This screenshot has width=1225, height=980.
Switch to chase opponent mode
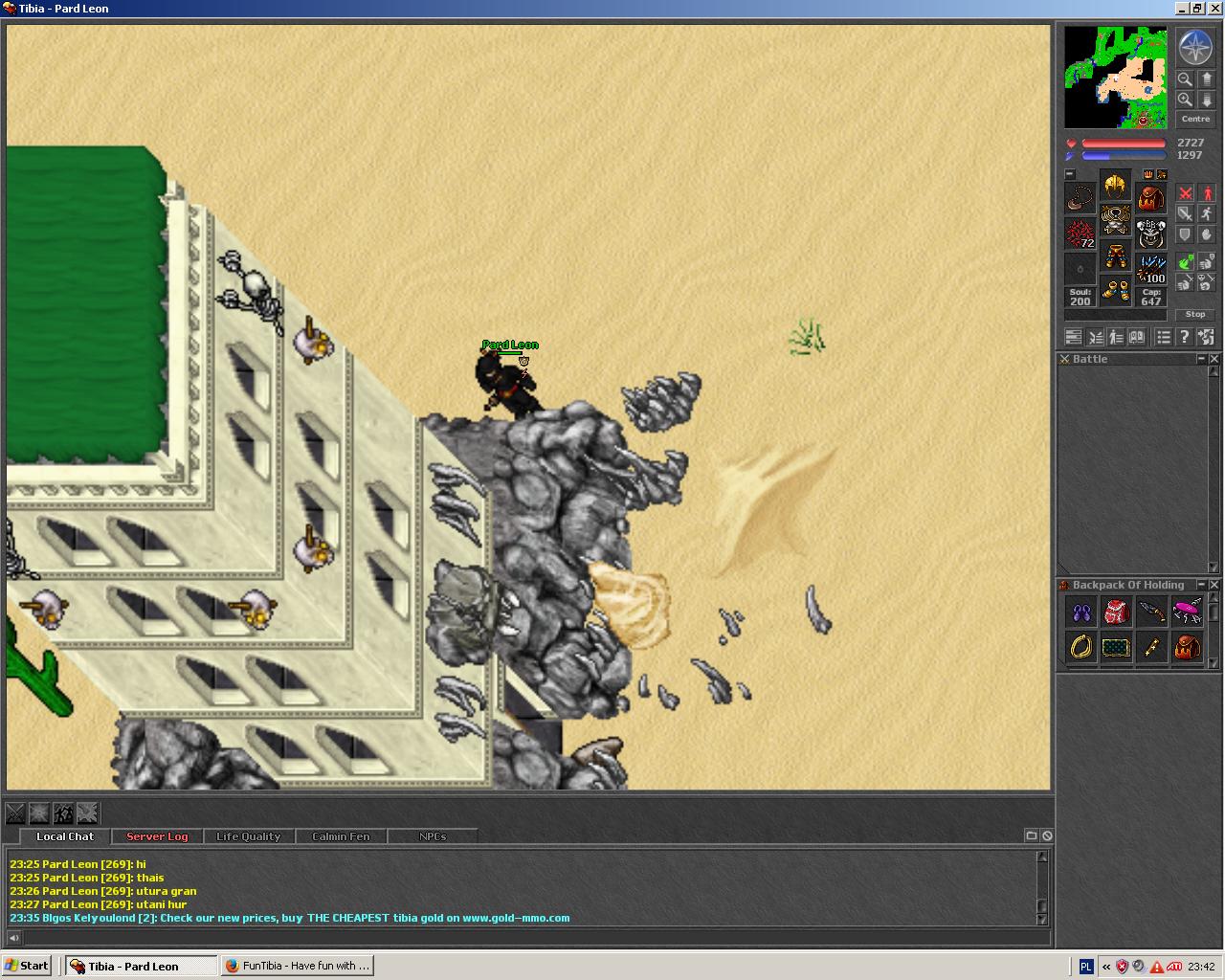pos(1207,213)
